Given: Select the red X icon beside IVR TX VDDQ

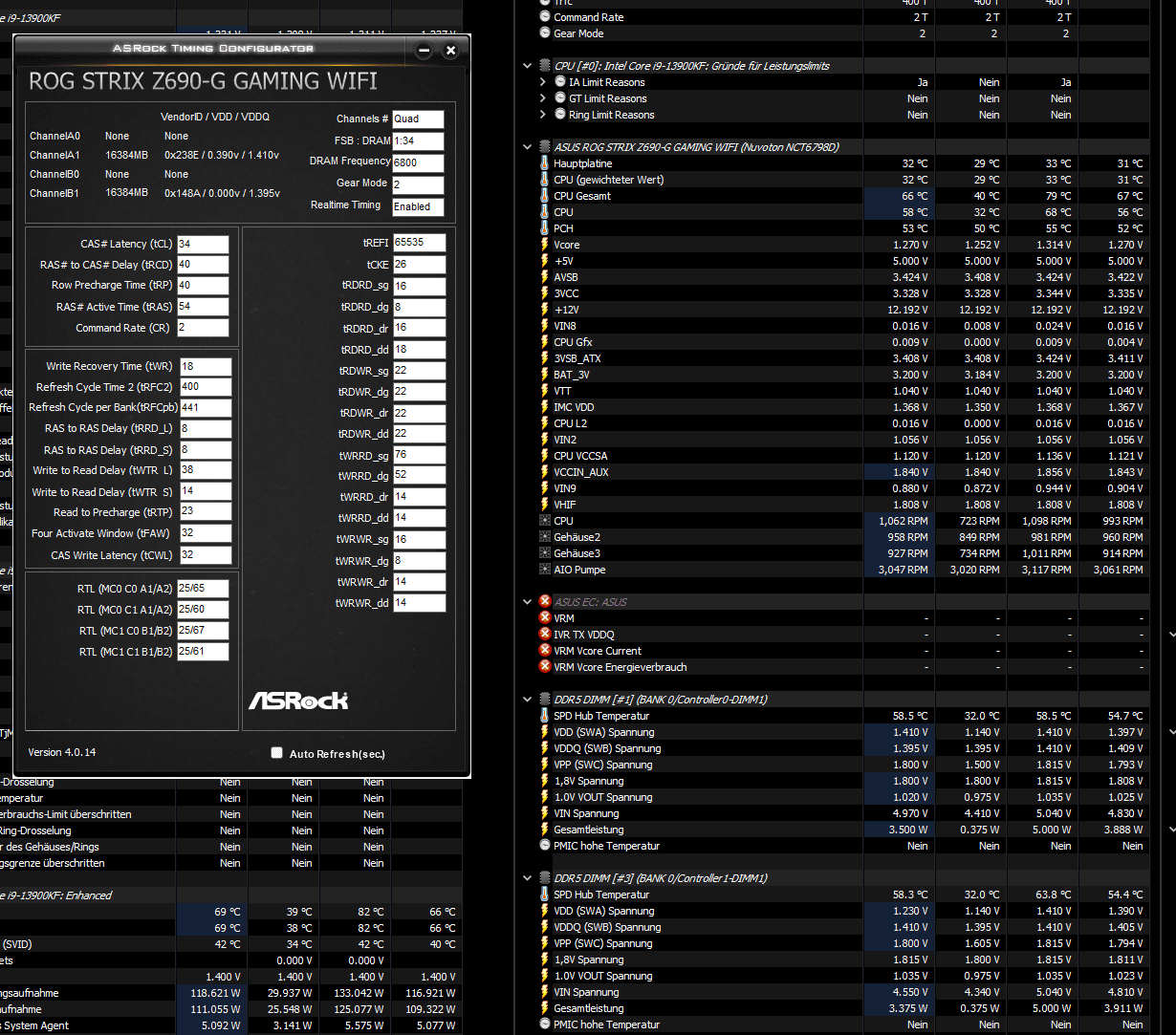Looking at the screenshot, I should click(x=545, y=635).
